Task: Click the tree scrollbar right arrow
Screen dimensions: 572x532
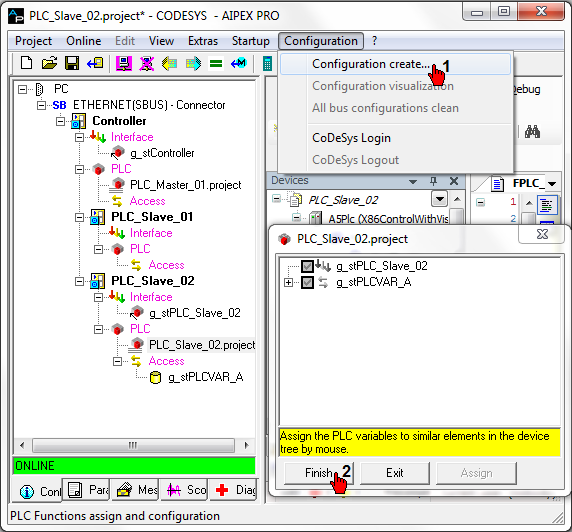Action: [247, 445]
